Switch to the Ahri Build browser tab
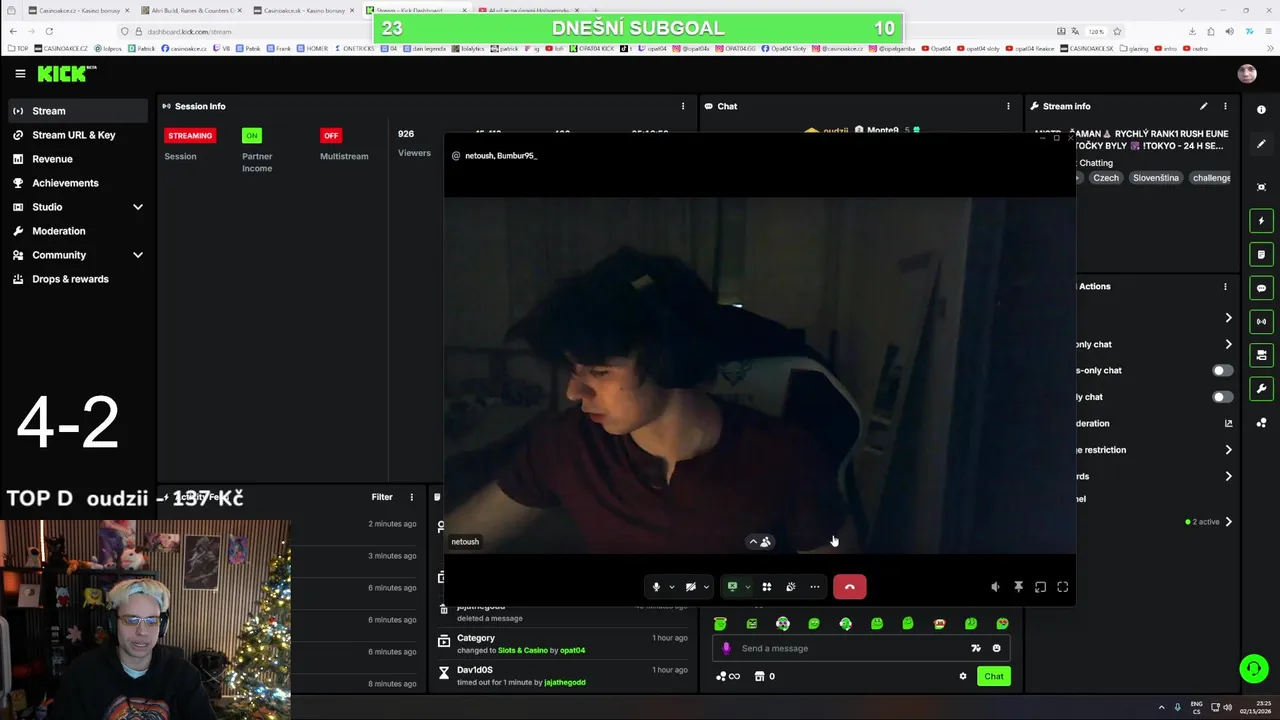Image resolution: width=1280 pixels, height=720 pixels. [190, 10]
